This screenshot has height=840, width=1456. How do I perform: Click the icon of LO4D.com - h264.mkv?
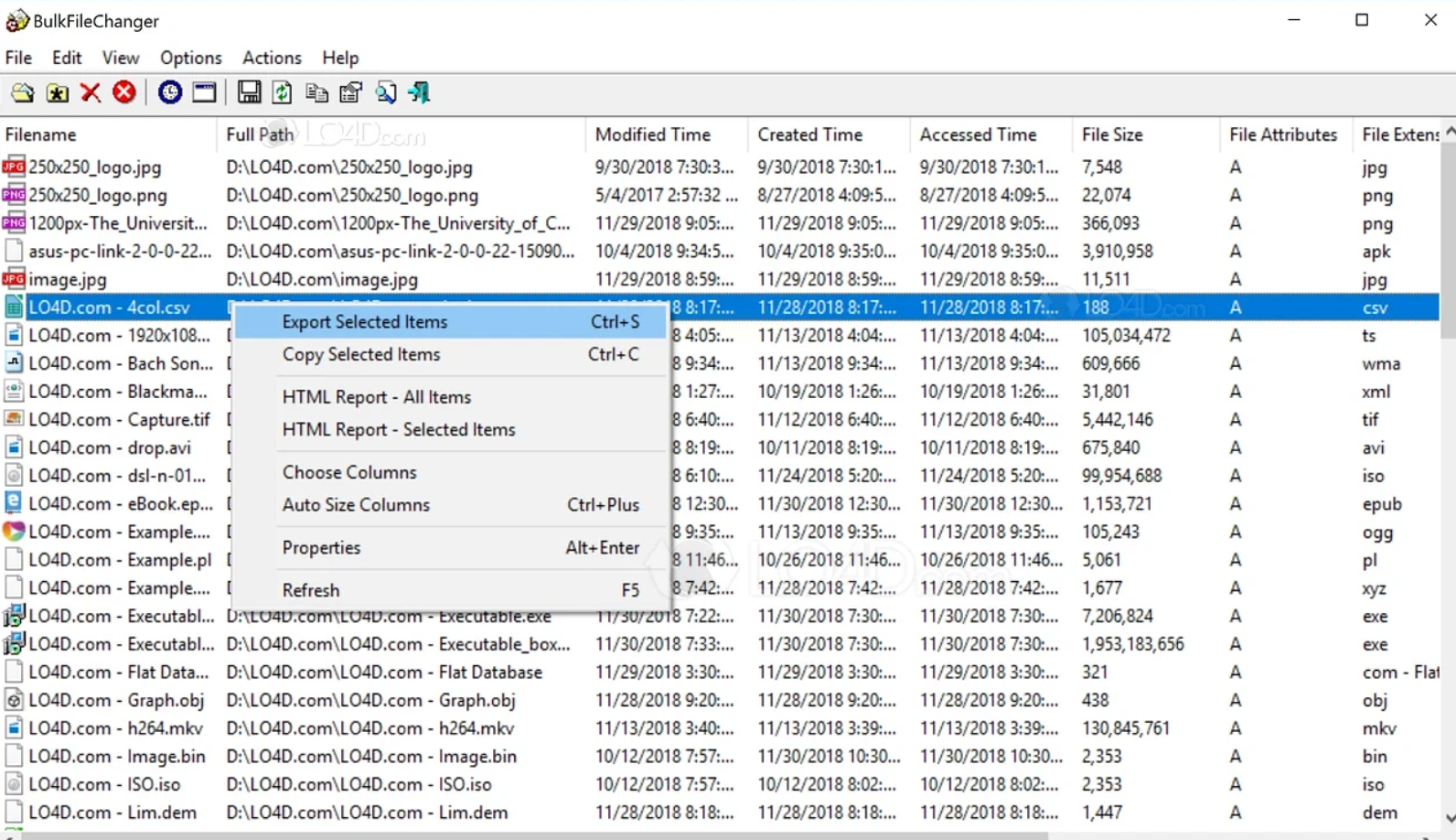point(14,728)
